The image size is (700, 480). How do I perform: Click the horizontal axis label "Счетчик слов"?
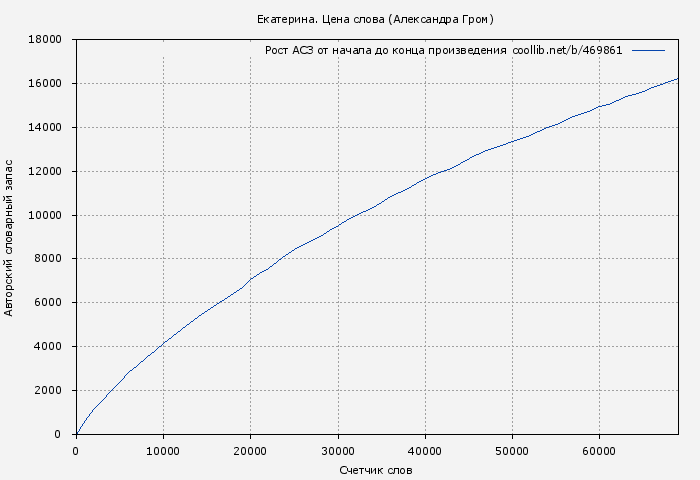pos(375,469)
